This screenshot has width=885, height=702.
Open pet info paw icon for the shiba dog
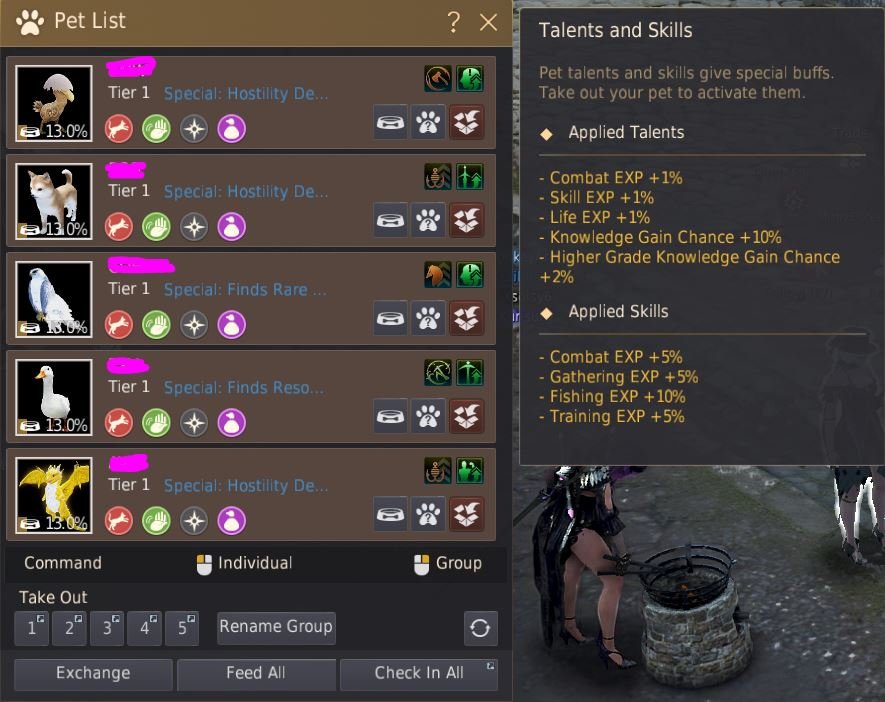(428, 220)
